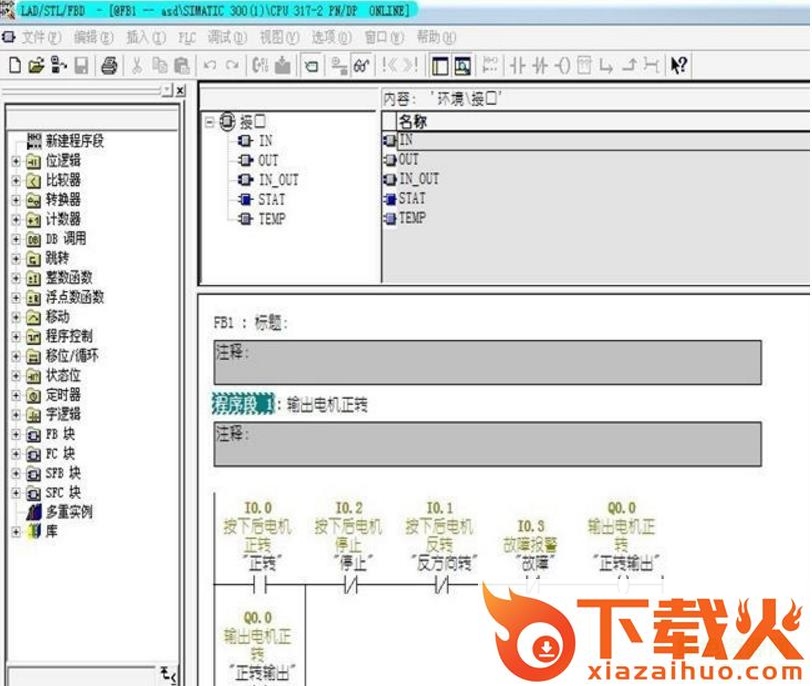The width and height of the screenshot is (812, 686).
Task: Close the program elements side panel
Action: pos(179,90)
